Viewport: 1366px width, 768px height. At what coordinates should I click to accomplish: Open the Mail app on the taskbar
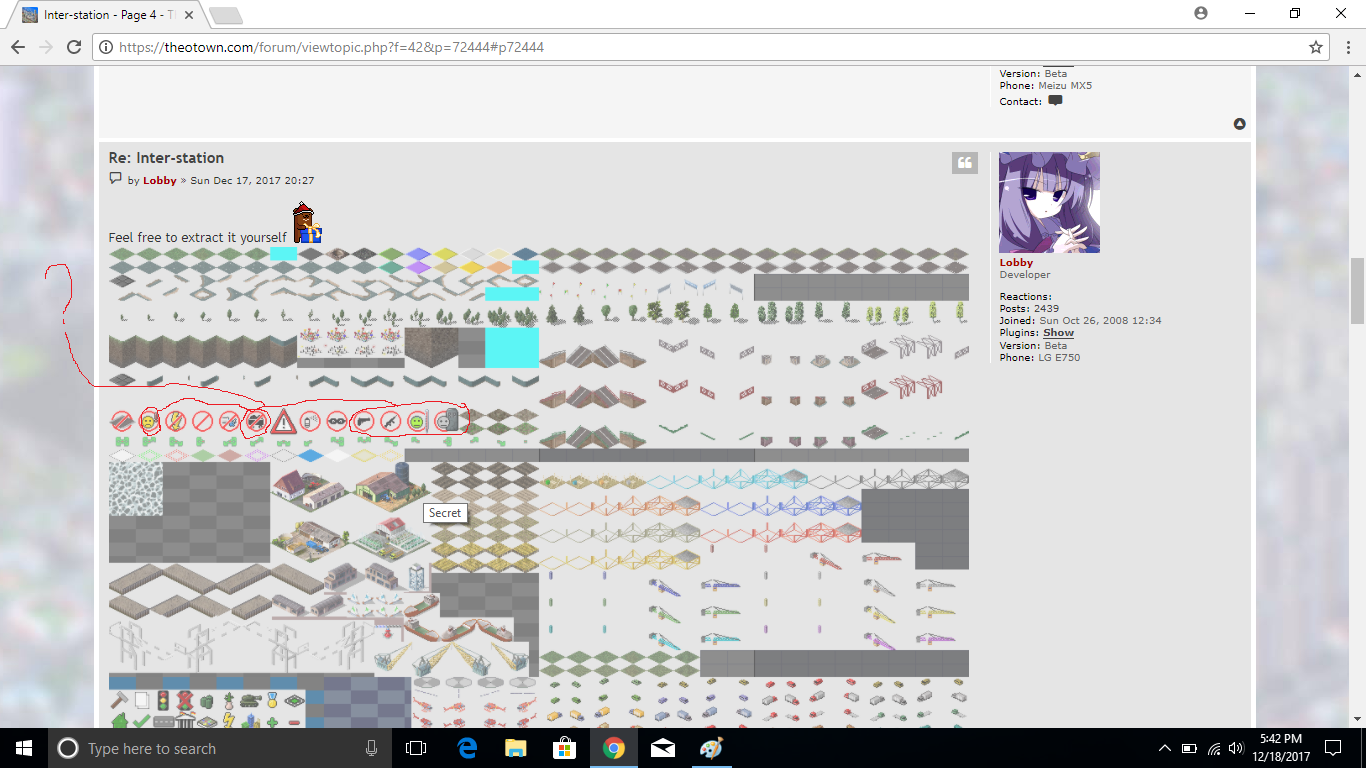tap(662, 748)
